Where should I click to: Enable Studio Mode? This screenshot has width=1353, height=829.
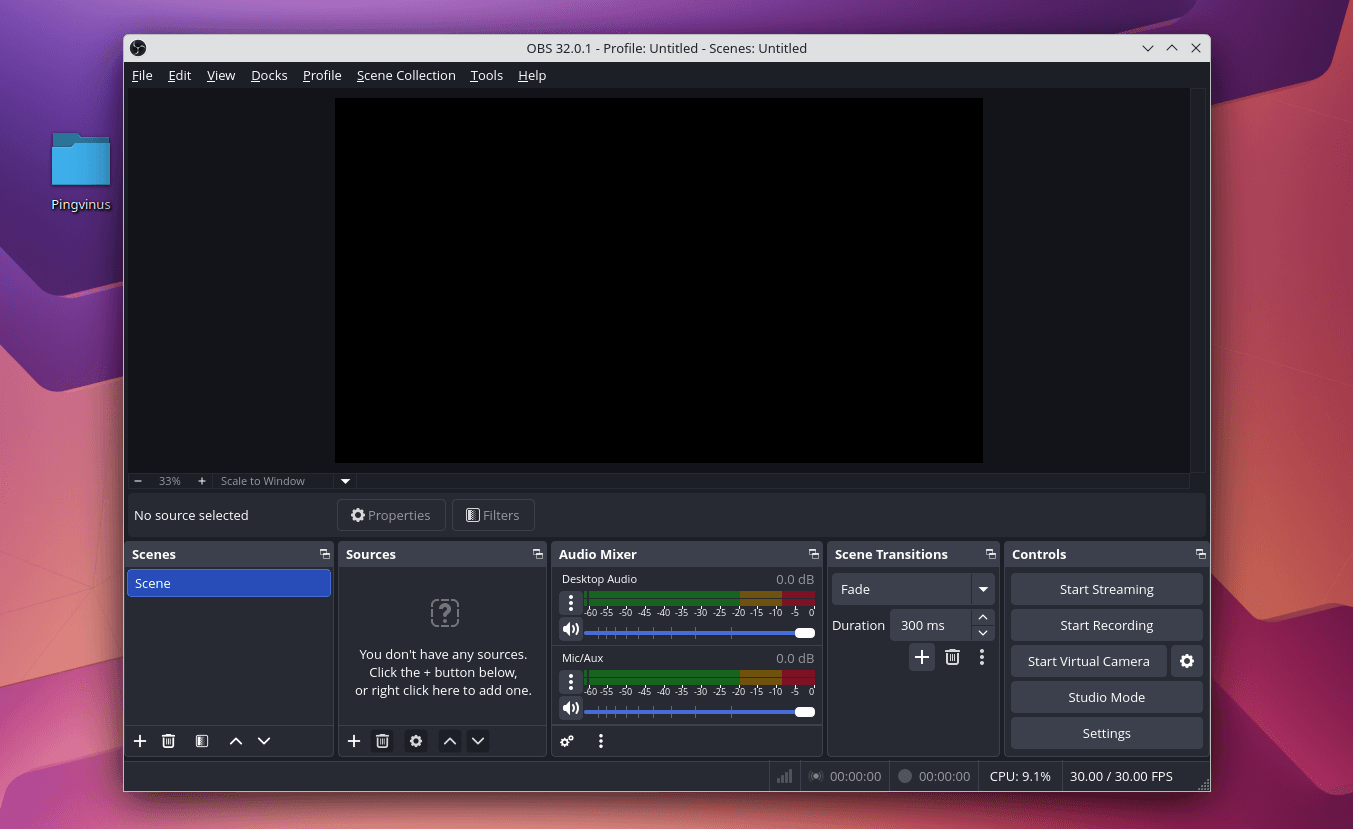[1106, 697]
